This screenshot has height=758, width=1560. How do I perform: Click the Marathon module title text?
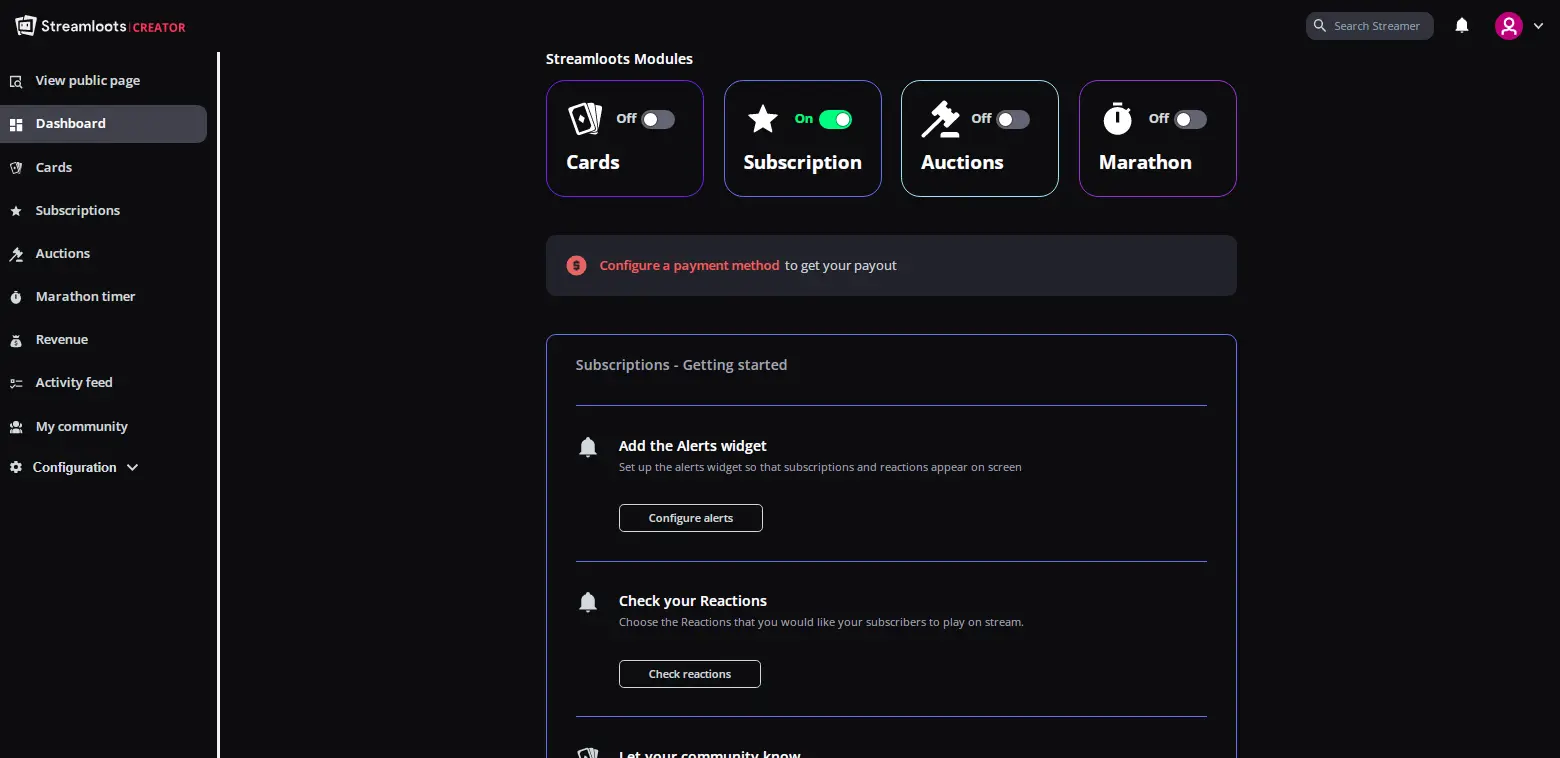[x=1145, y=162]
